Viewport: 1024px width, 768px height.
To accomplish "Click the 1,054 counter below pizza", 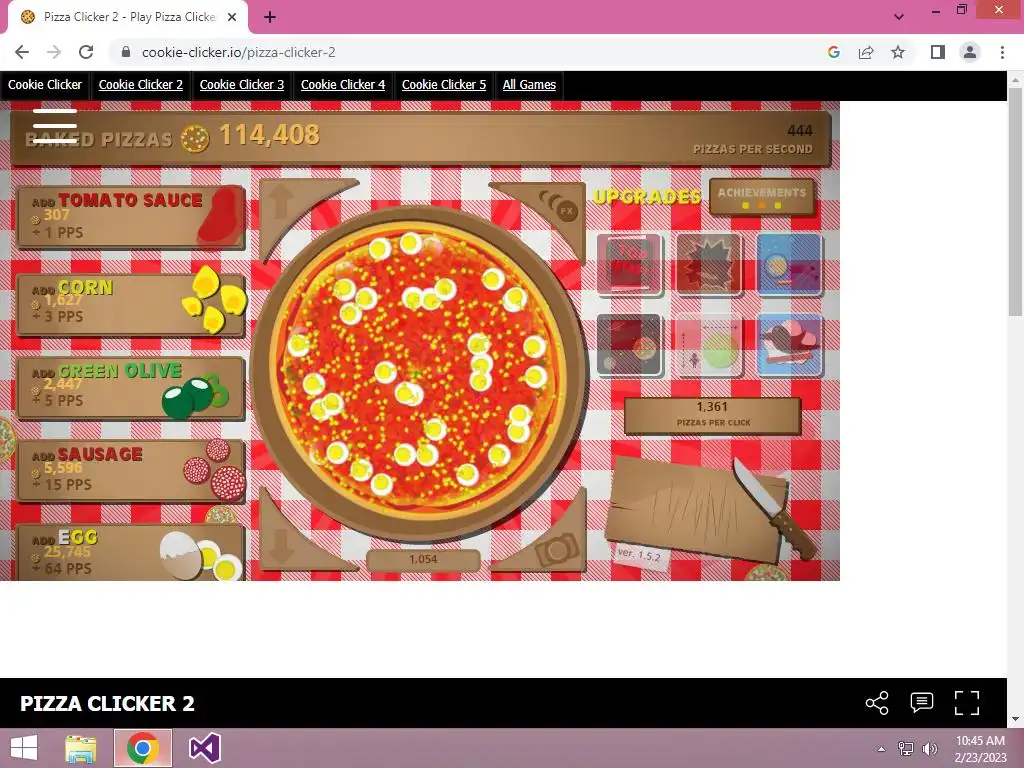I will 423,560.
